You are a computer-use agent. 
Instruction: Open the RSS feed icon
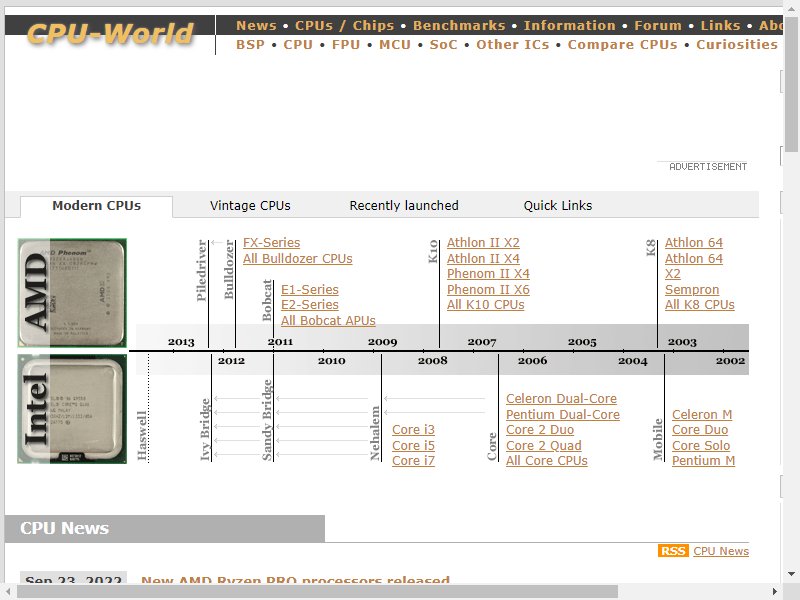click(x=673, y=551)
